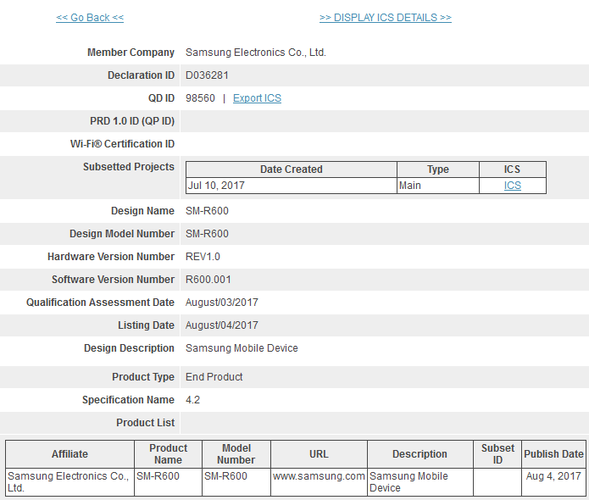
Task: Click the Design Model Number value SM-R600
Action: point(207,234)
